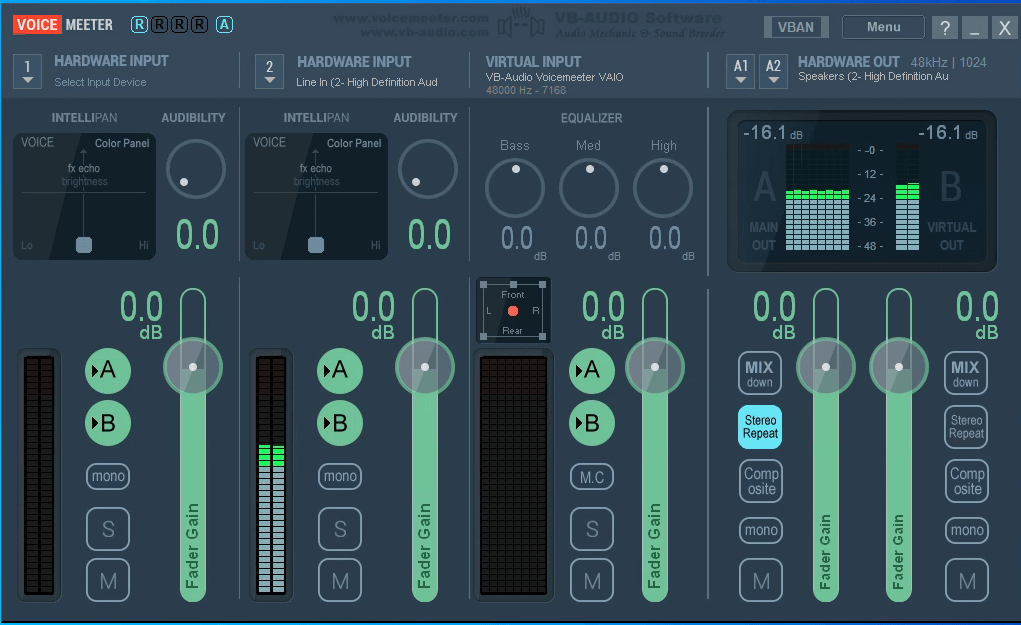Click the Bass equalizer knob
Image resolution: width=1021 pixels, height=625 pixels.
click(x=515, y=188)
